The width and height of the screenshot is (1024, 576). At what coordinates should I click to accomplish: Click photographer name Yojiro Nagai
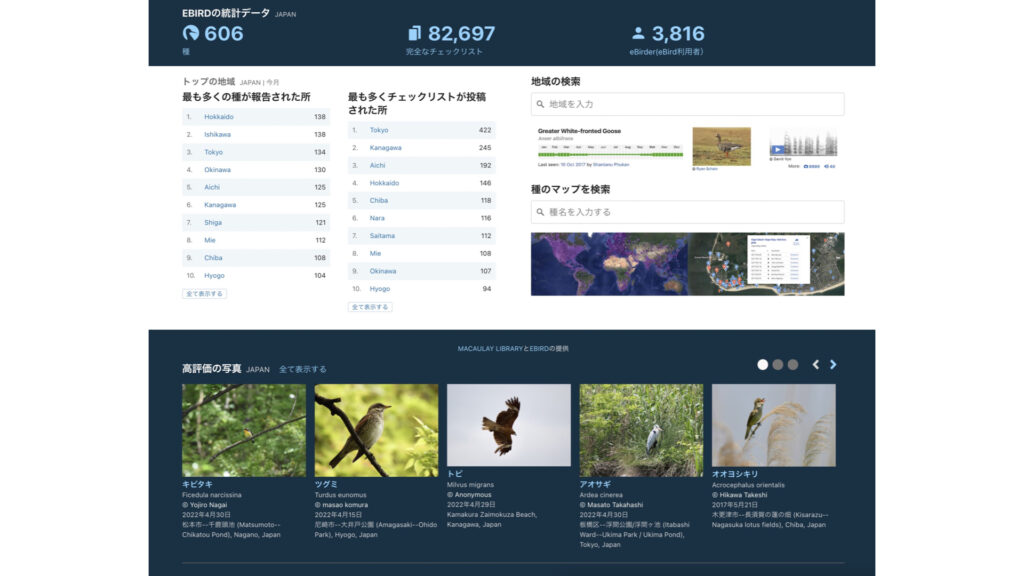coord(208,505)
